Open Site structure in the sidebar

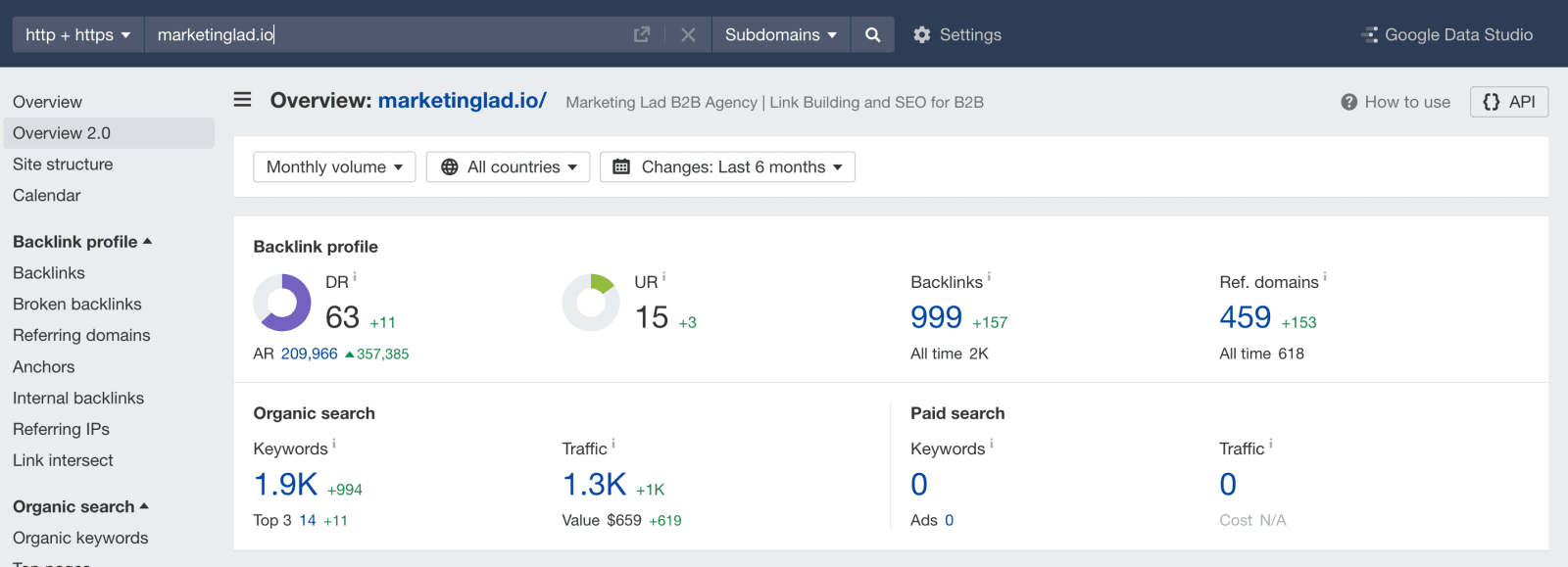point(63,165)
